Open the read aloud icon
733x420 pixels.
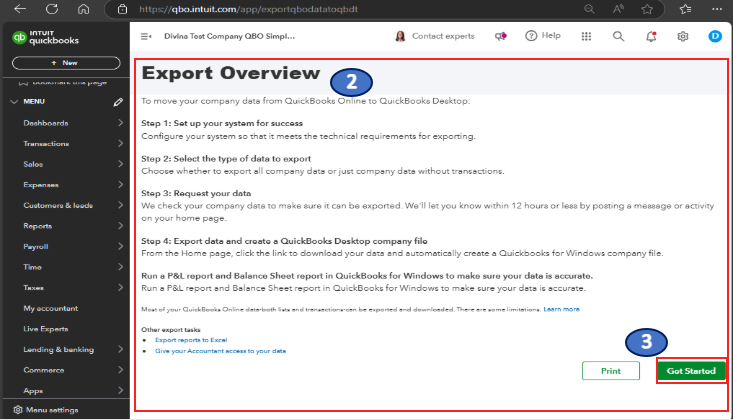(618, 9)
